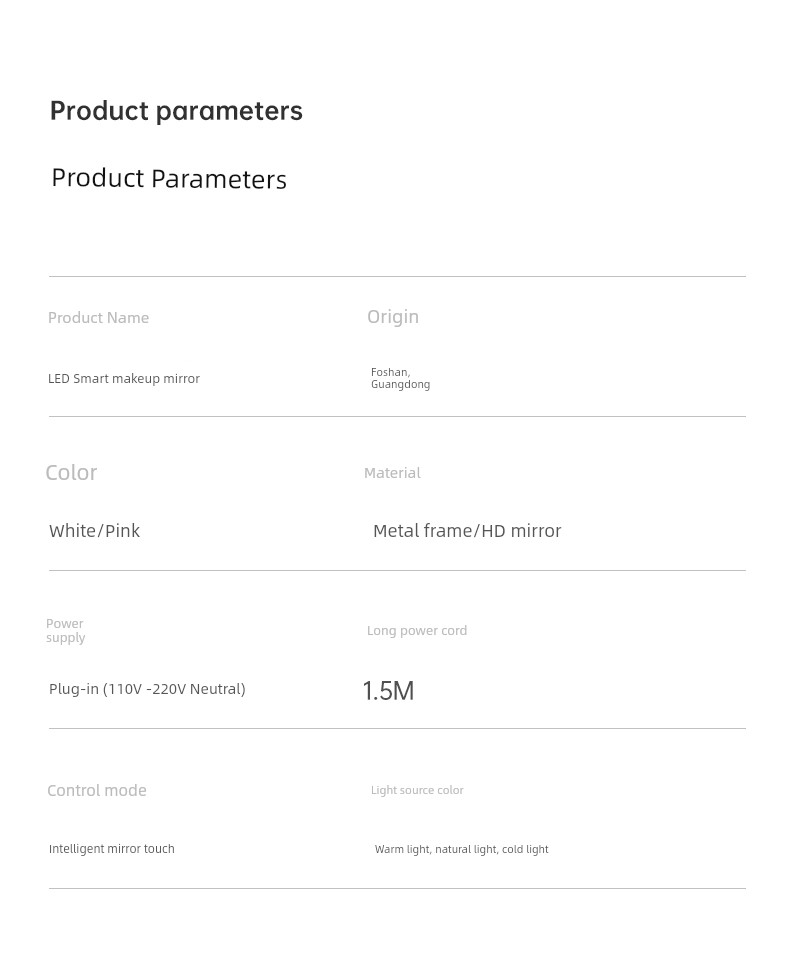Select the 'Color' label
The width and height of the screenshot is (790, 964).
[x=71, y=473]
